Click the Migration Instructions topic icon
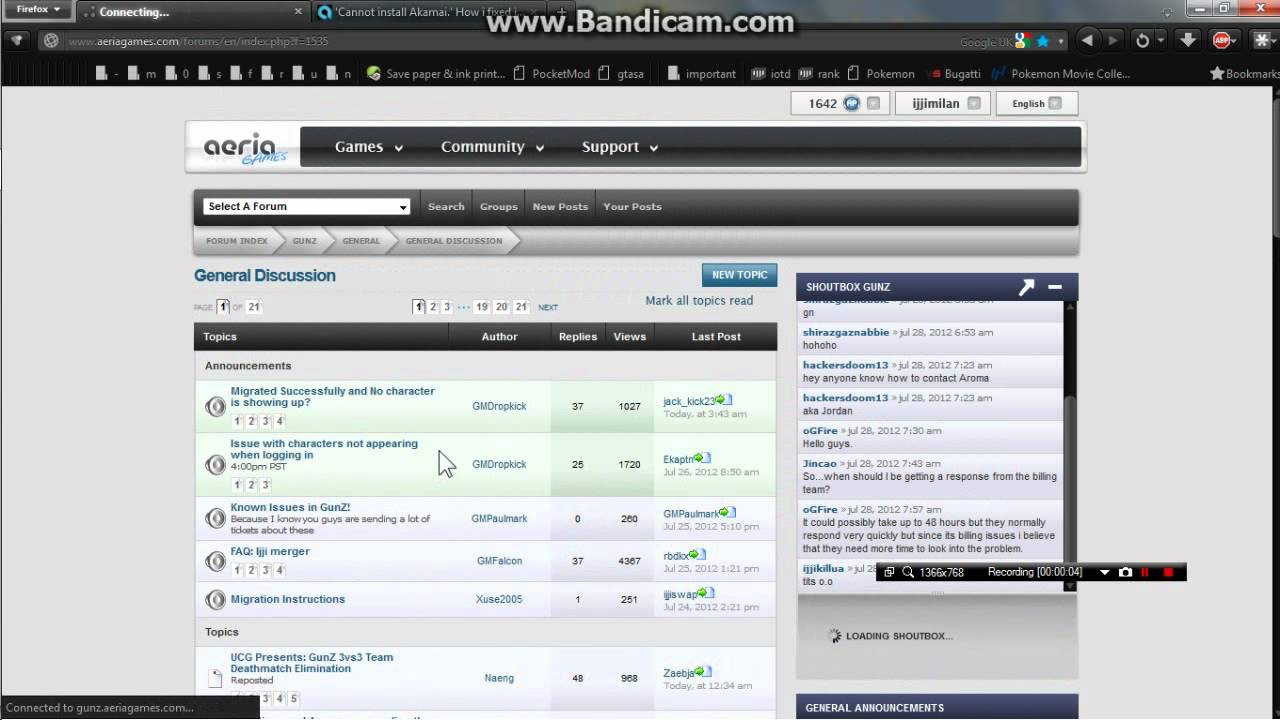The width and height of the screenshot is (1280, 720). point(215,599)
